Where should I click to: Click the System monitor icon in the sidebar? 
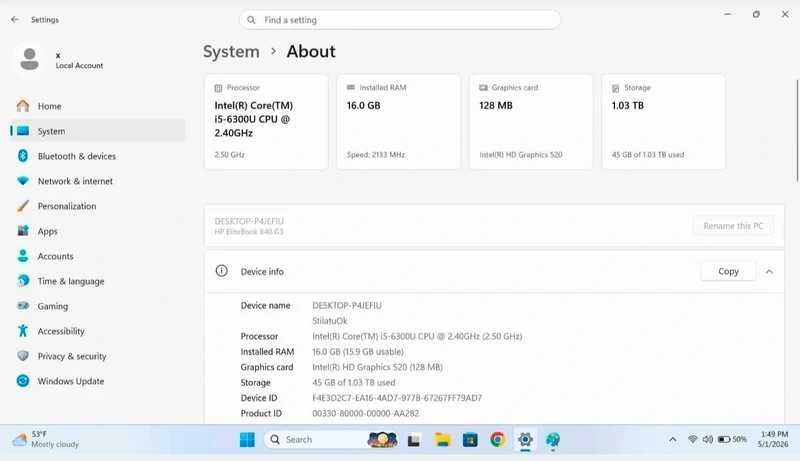(23, 131)
